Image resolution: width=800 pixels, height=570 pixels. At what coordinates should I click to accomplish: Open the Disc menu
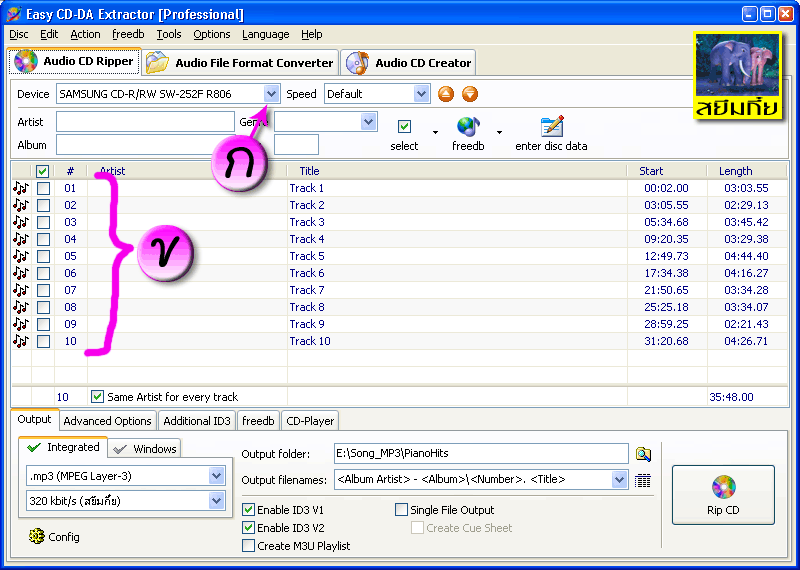pos(19,34)
